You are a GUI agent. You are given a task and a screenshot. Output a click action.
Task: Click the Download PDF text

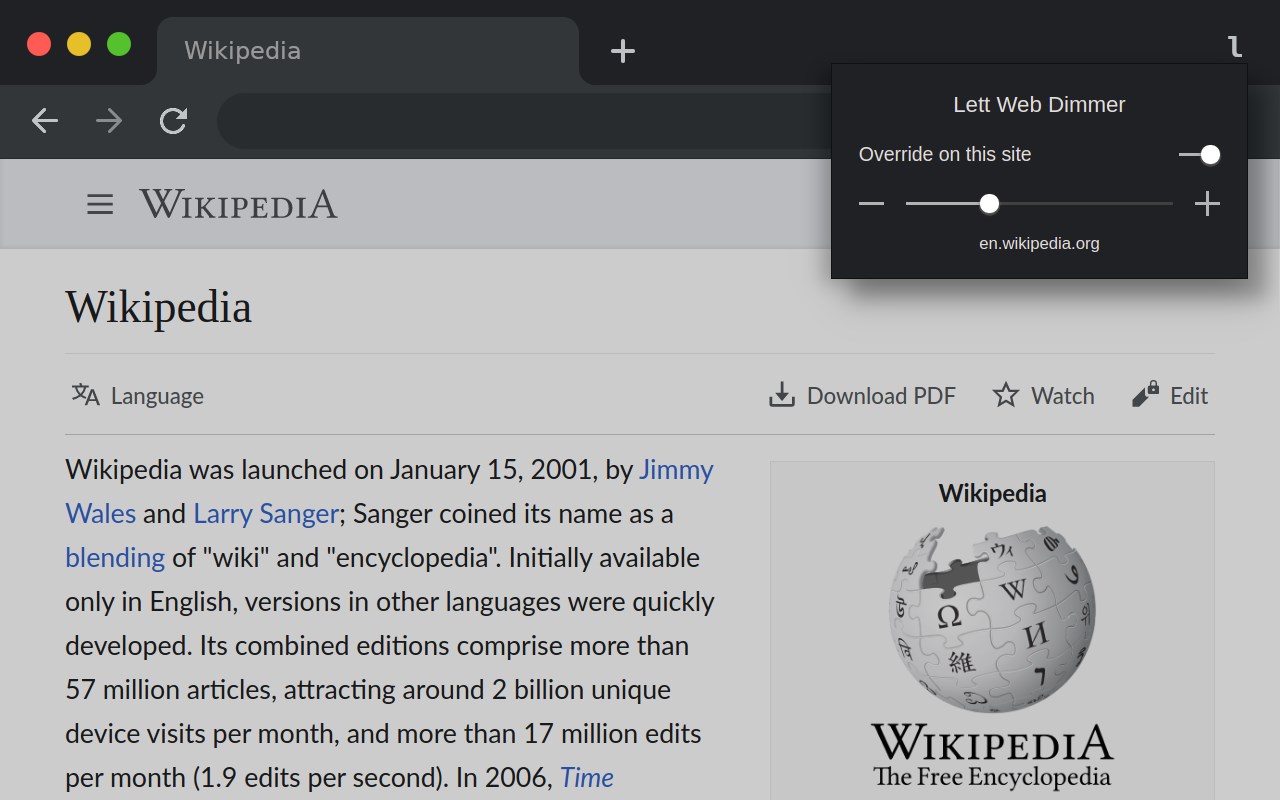[x=881, y=396]
